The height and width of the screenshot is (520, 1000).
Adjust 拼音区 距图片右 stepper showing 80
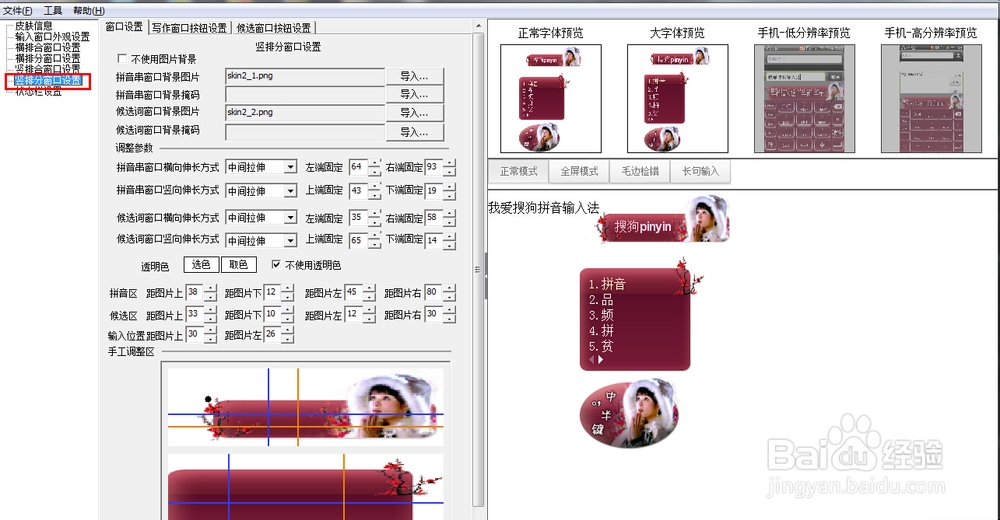click(450, 293)
